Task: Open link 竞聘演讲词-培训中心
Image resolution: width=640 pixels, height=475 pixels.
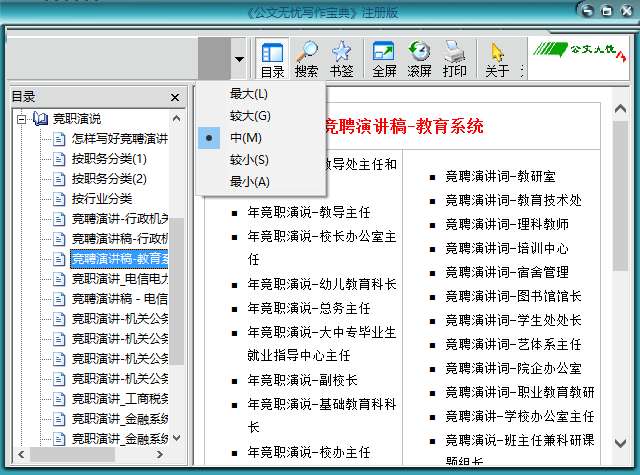Action: (x=507, y=248)
